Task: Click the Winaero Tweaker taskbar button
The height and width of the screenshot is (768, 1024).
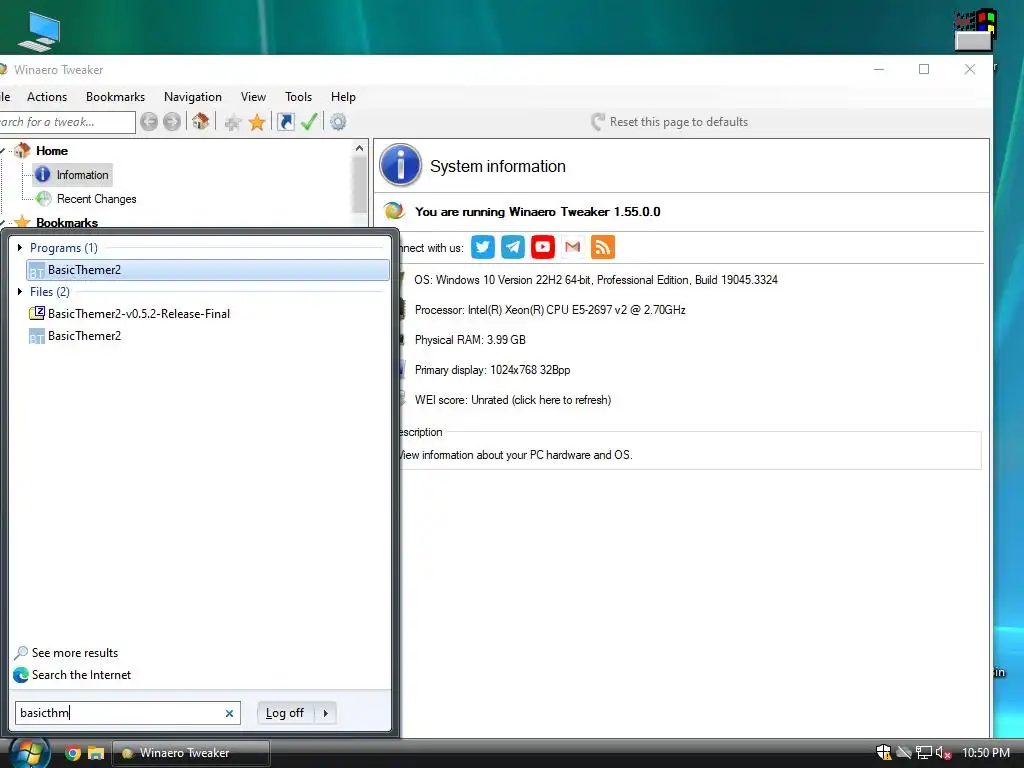Action: coord(191,753)
